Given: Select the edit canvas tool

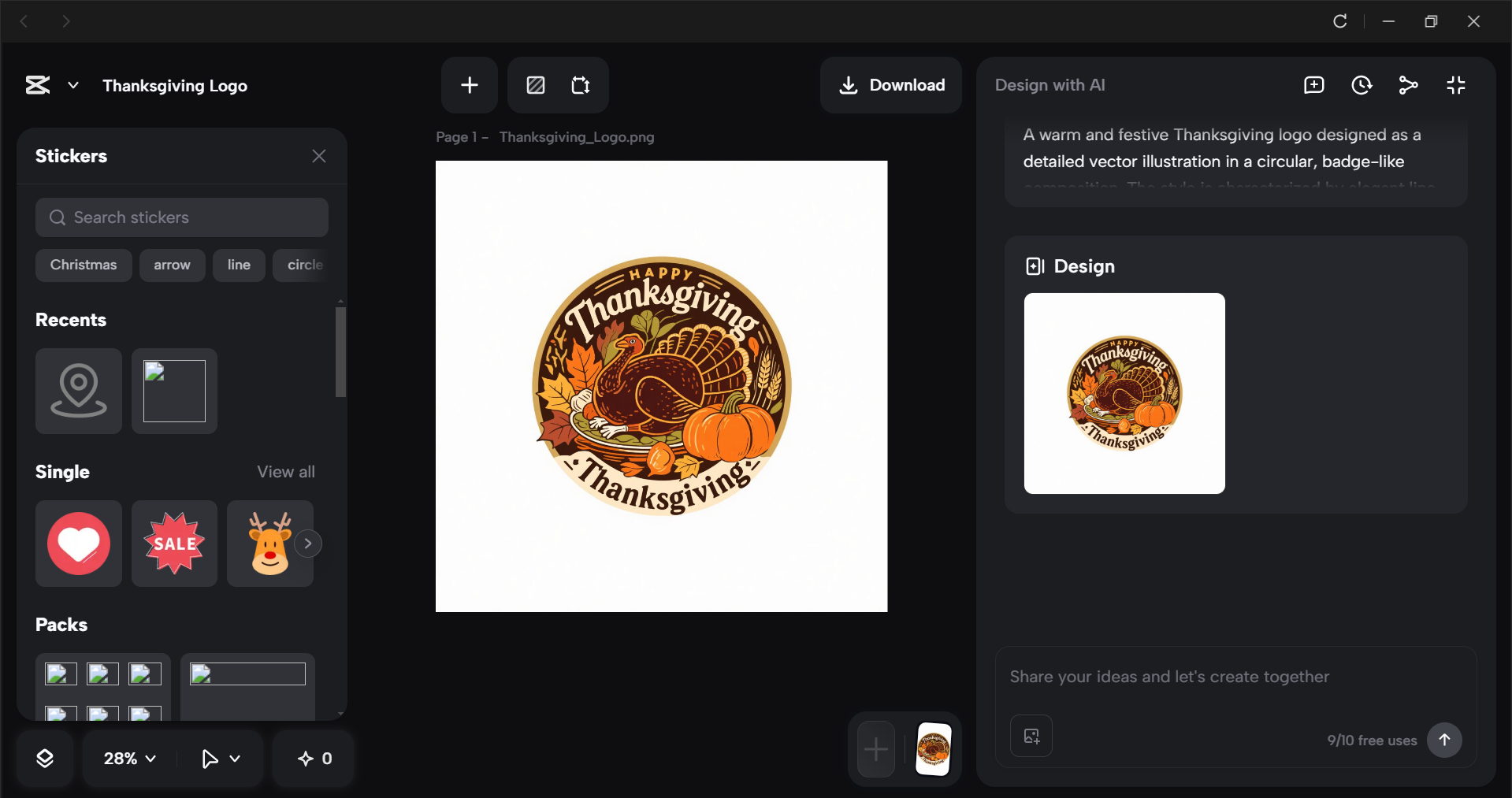Looking at the screenshot, I should tap(535, 84).
